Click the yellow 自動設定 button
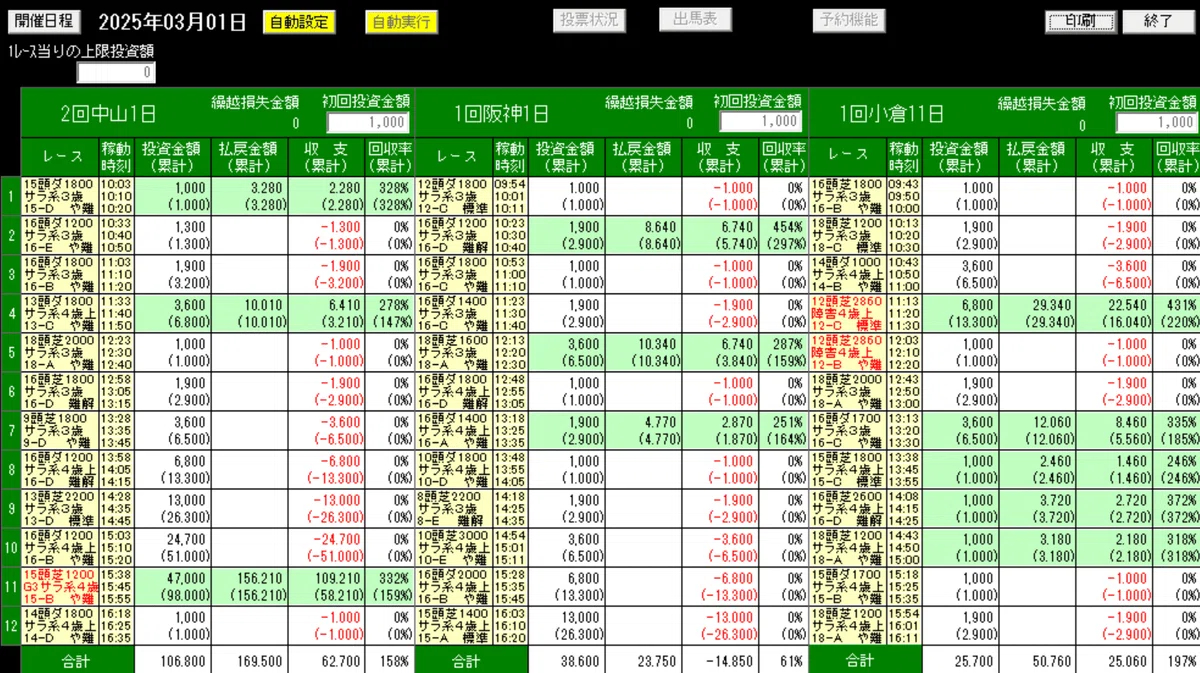 click(x=300, y=21)
